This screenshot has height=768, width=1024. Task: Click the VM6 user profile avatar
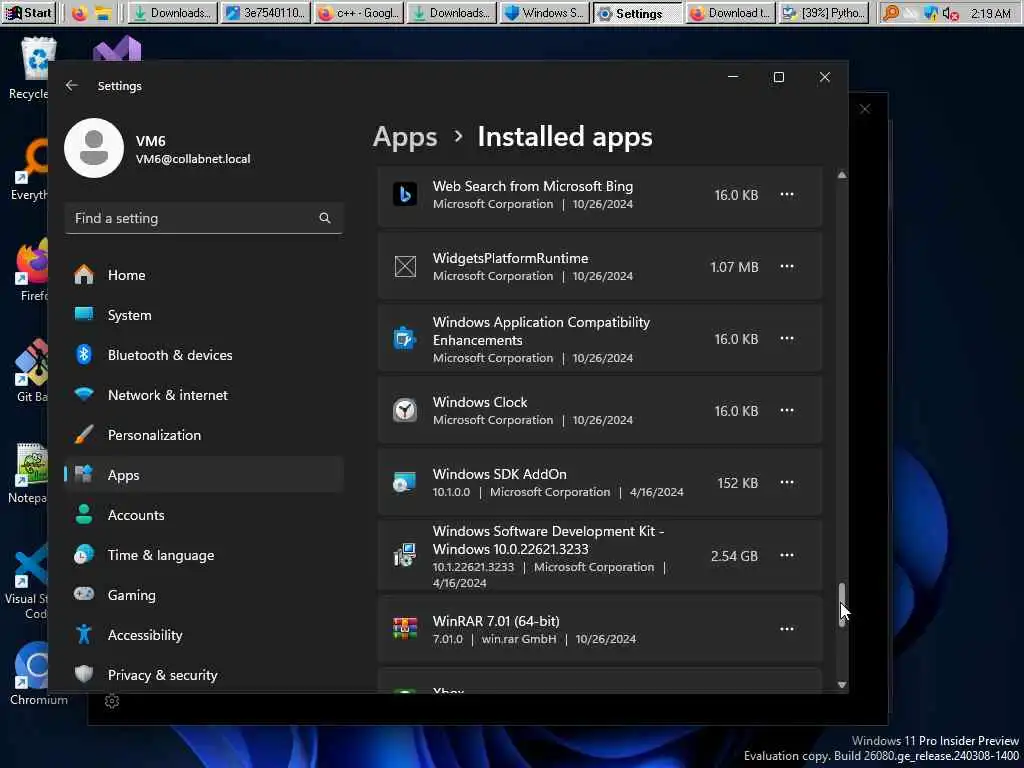coord(94,148)
